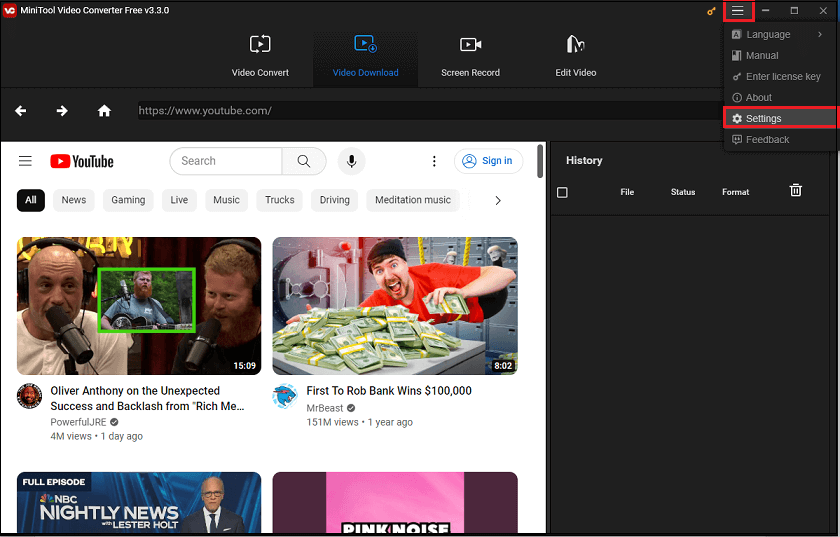Image resolution: width=840 pixels, height=537 pixels.
Task: Go back with the left arrow
Action: 20,110
